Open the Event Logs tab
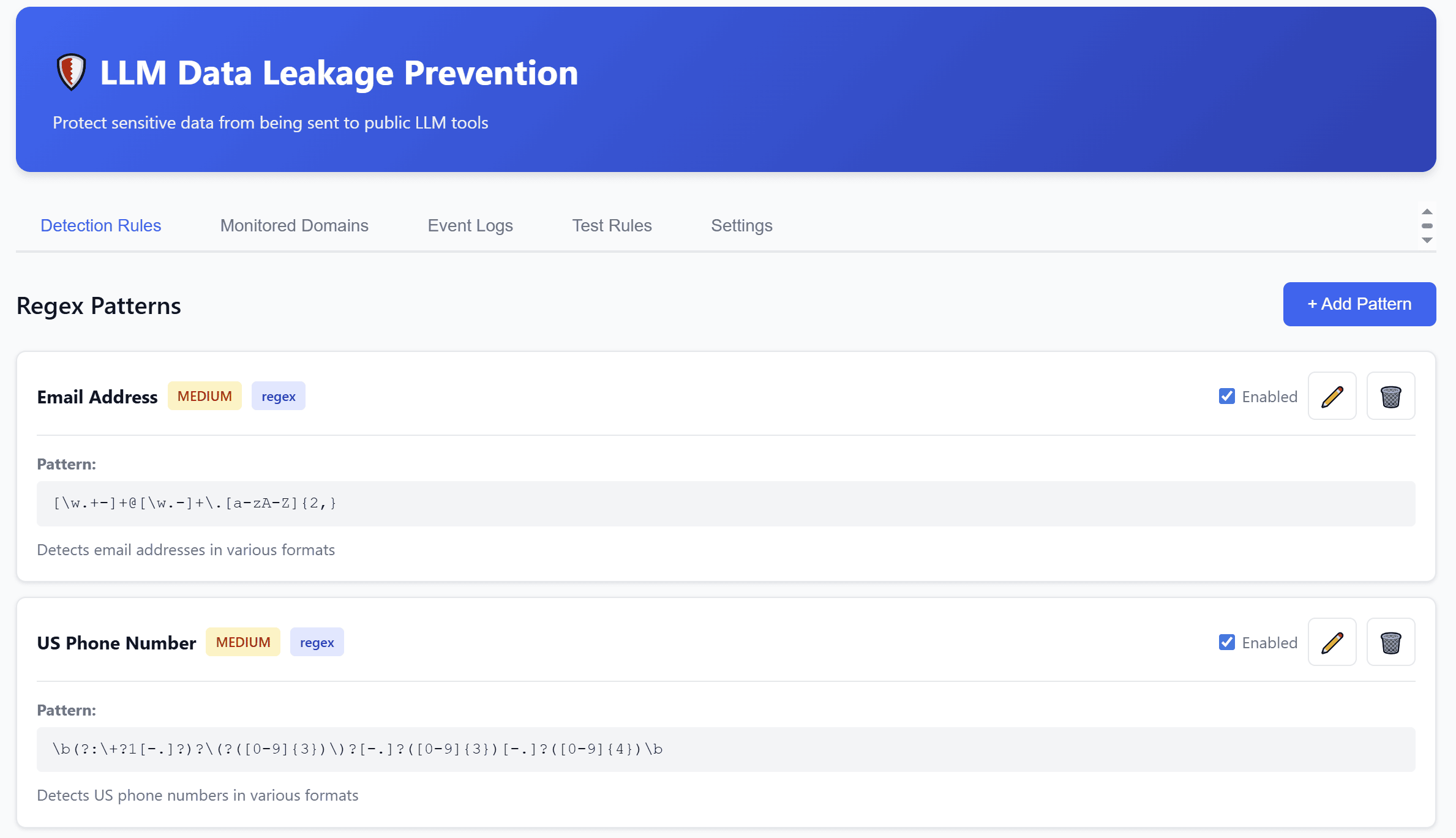 click(470, 225)
